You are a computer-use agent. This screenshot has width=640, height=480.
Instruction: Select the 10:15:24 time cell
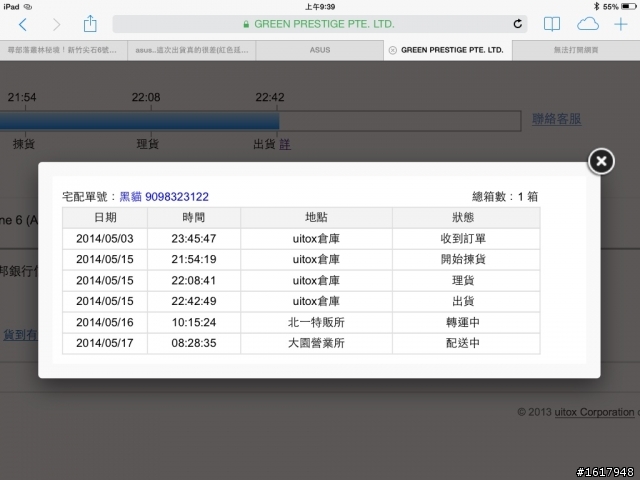point(194,322)
